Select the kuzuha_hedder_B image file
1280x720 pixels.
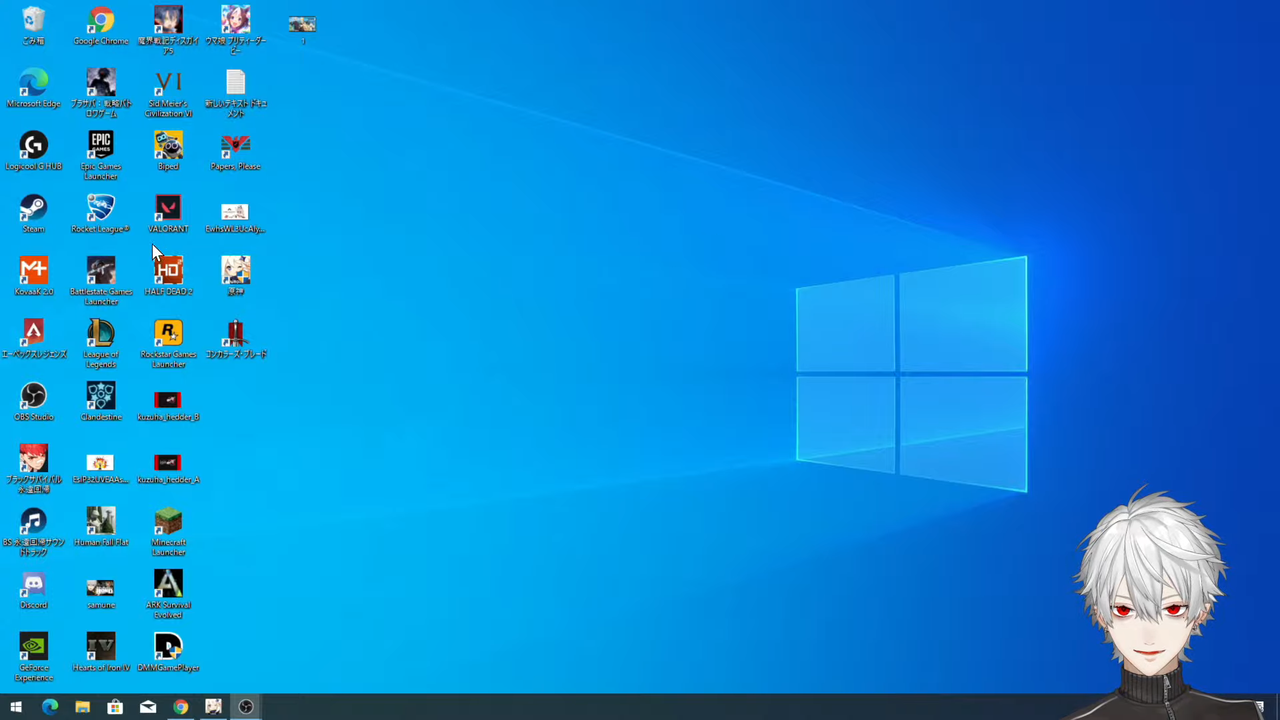(168, 406)
